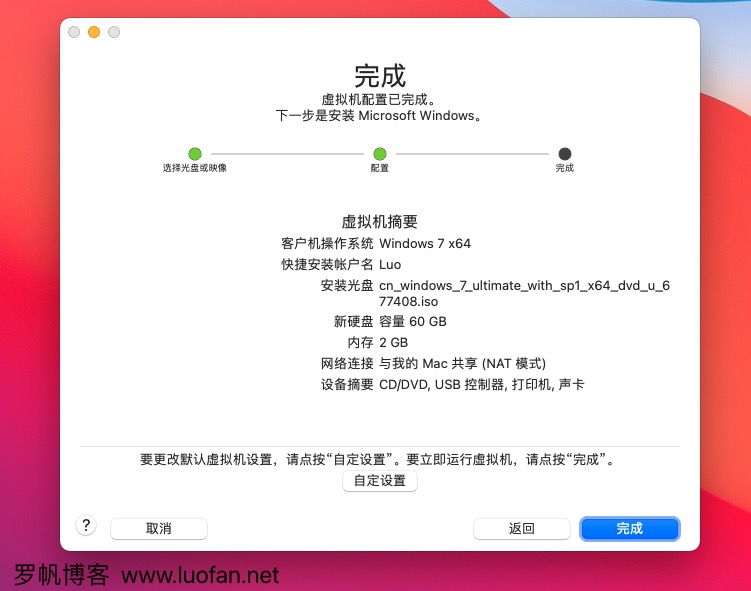Click the ISO filename cn_windows_7_ultimate_with_sp1_x64_dvd_u_677408.iso
Screen dimensions: 751x591
524,294
